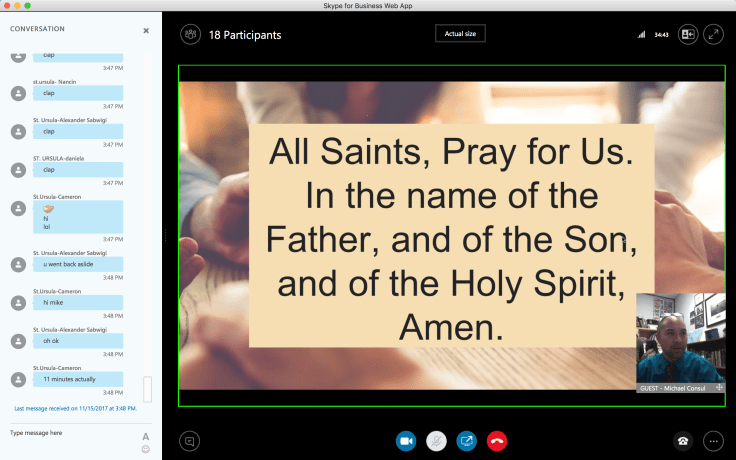Click the 'oh ok' message bubble

point(78,341)
